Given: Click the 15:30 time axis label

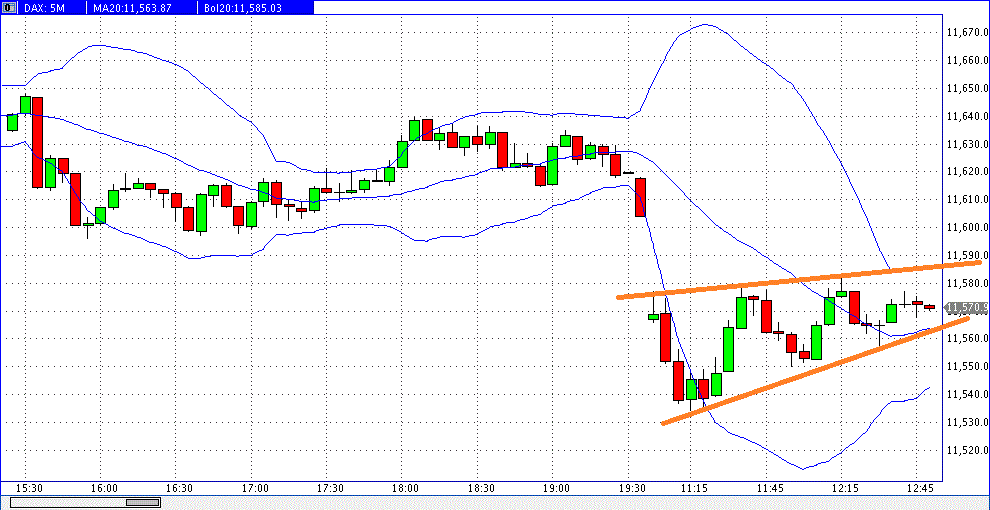Looking at the screenshot, I should 29,489.
